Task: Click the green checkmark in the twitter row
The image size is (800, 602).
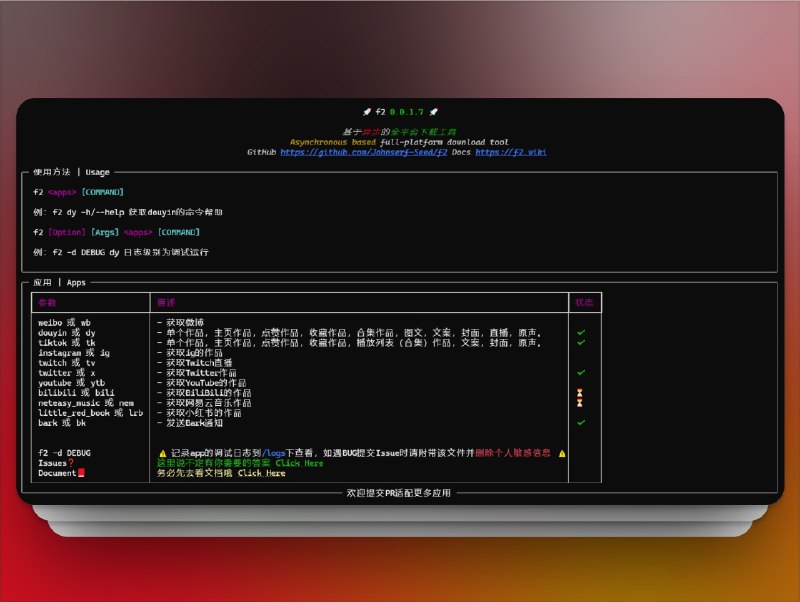Action: 581,372
